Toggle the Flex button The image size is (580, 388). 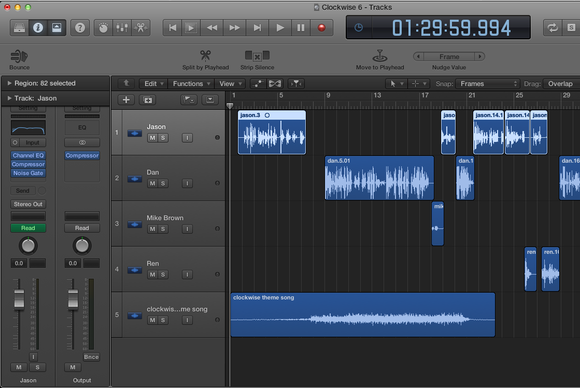(x=274, y=84)
